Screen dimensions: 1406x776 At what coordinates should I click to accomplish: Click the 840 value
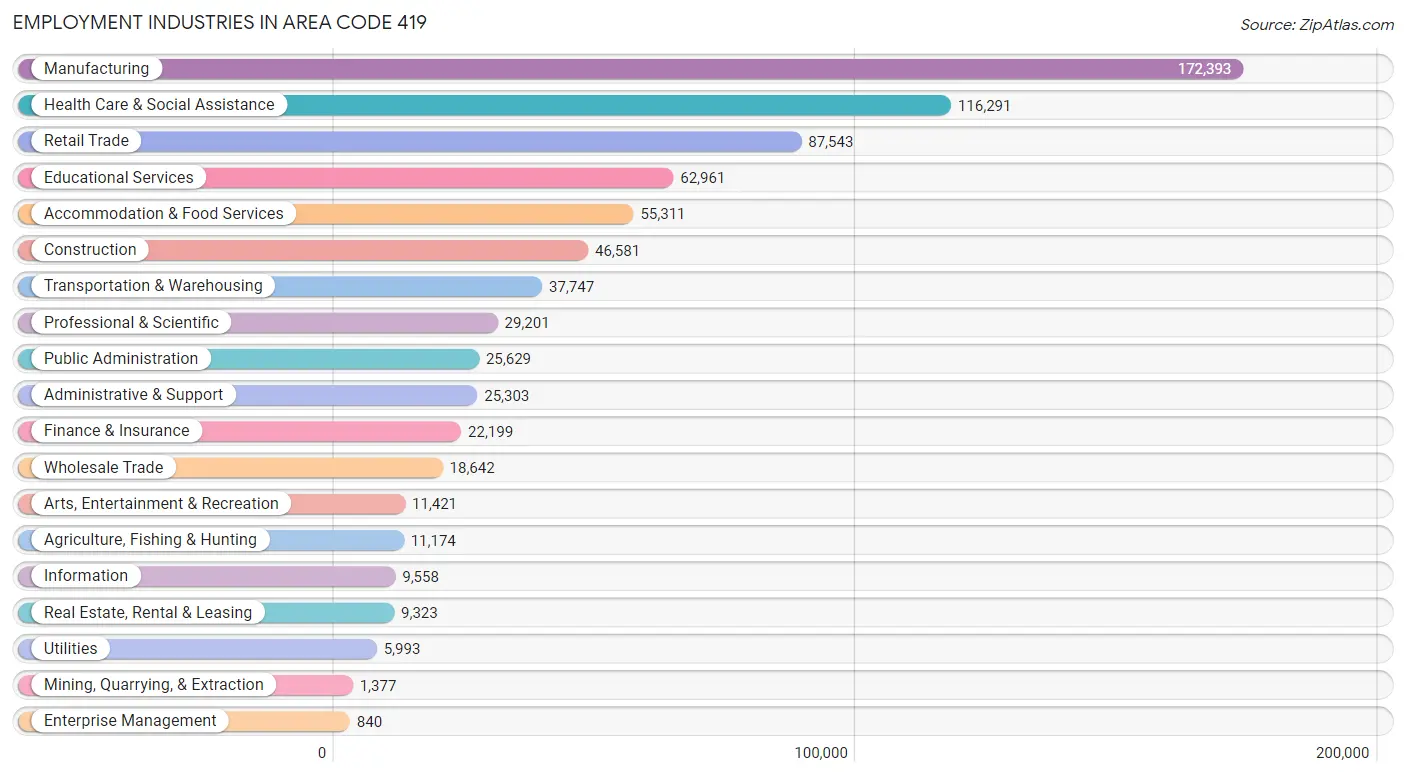pyautogui.click(x=369, y=721)
